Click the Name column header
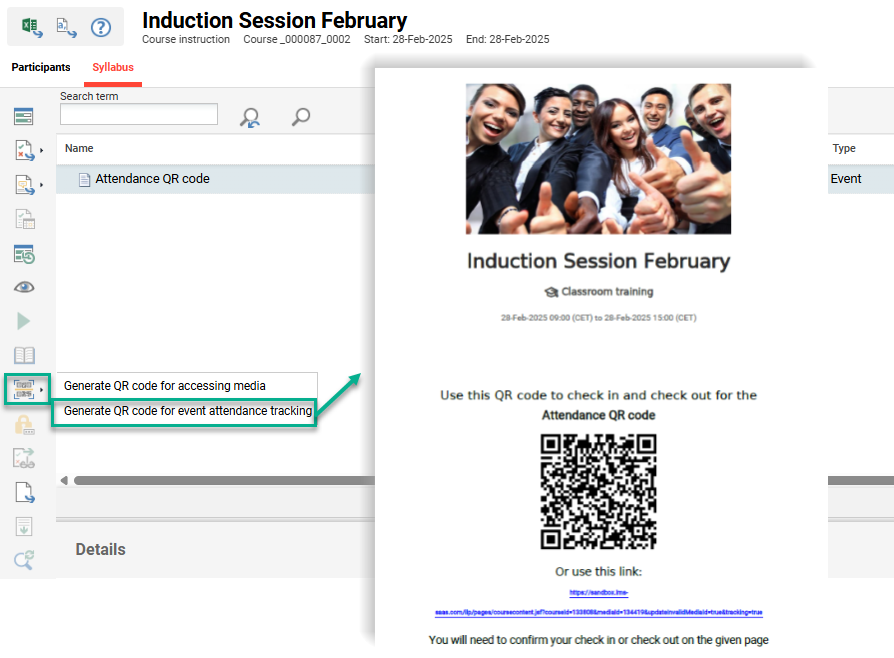Screen dimensions: 894x658 (79, 148)
